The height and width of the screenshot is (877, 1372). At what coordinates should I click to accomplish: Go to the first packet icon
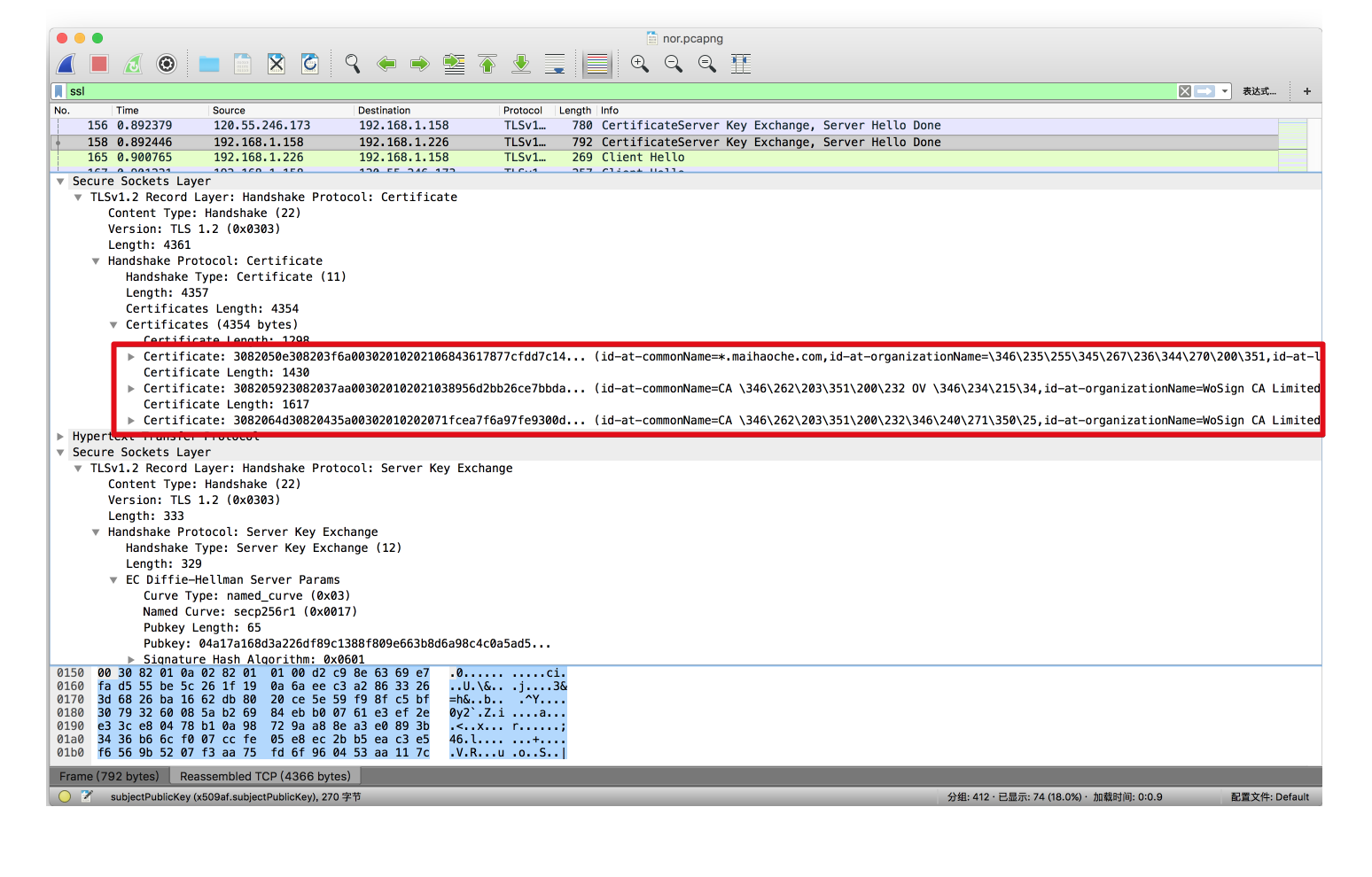pyautogui.click(x=487, y=64)
